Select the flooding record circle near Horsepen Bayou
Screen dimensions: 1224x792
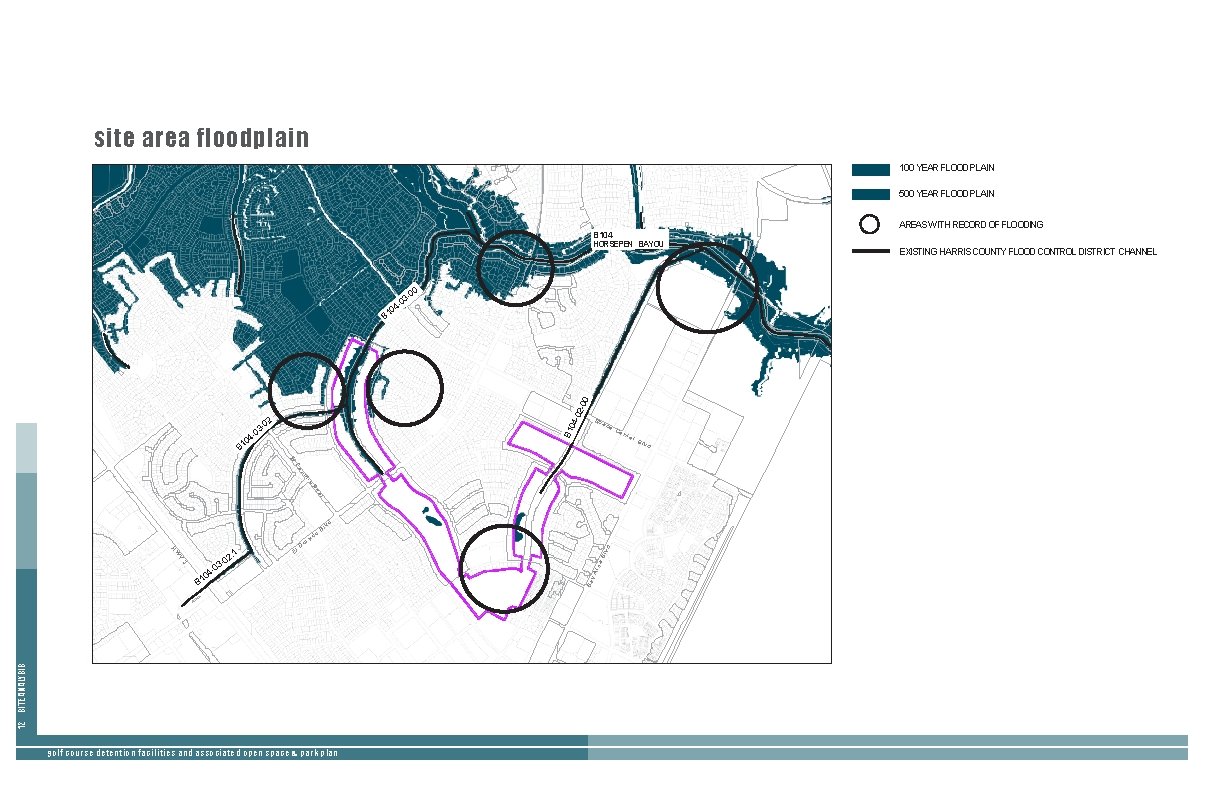[x=515, y=266]
